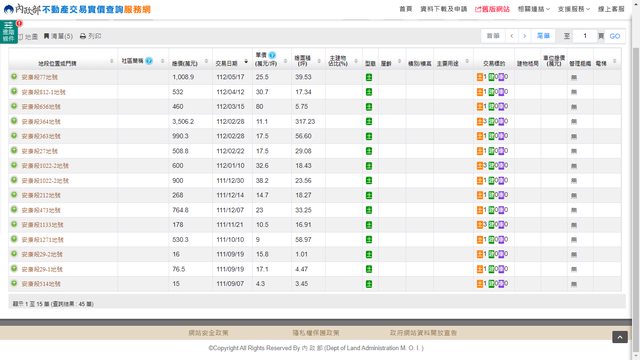Image resolution: width=640 pixels, height=360 pixels.
Task: Open the 支援服務 dropdown menu
Action: point(573,9)
